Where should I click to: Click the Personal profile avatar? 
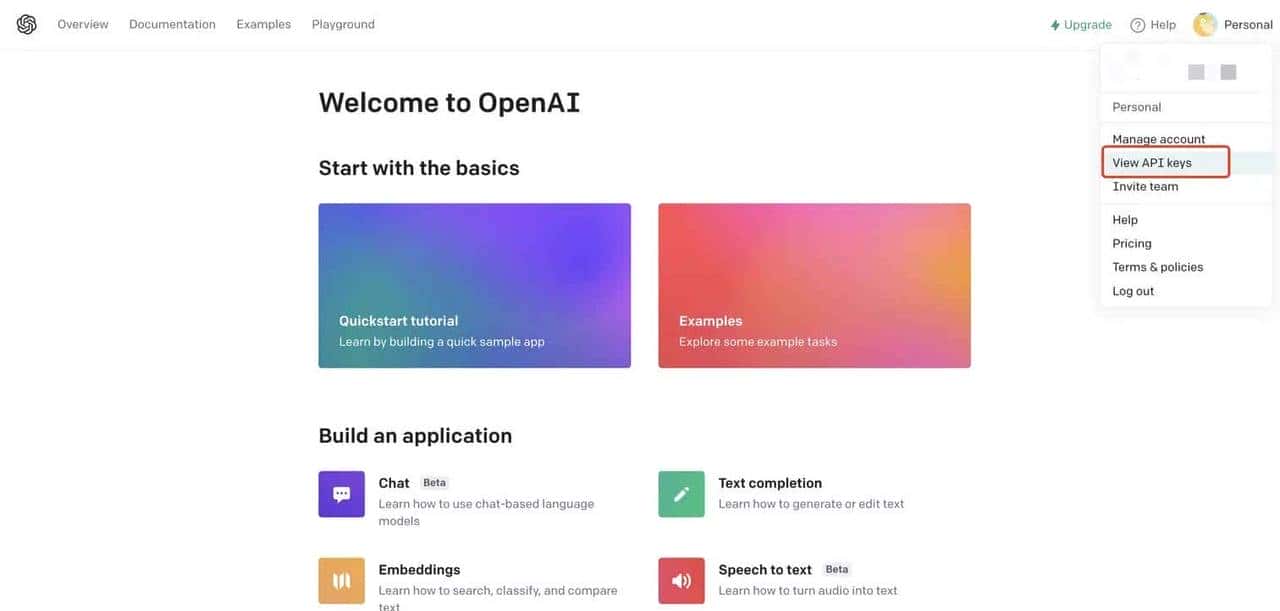coord(1205,23)
